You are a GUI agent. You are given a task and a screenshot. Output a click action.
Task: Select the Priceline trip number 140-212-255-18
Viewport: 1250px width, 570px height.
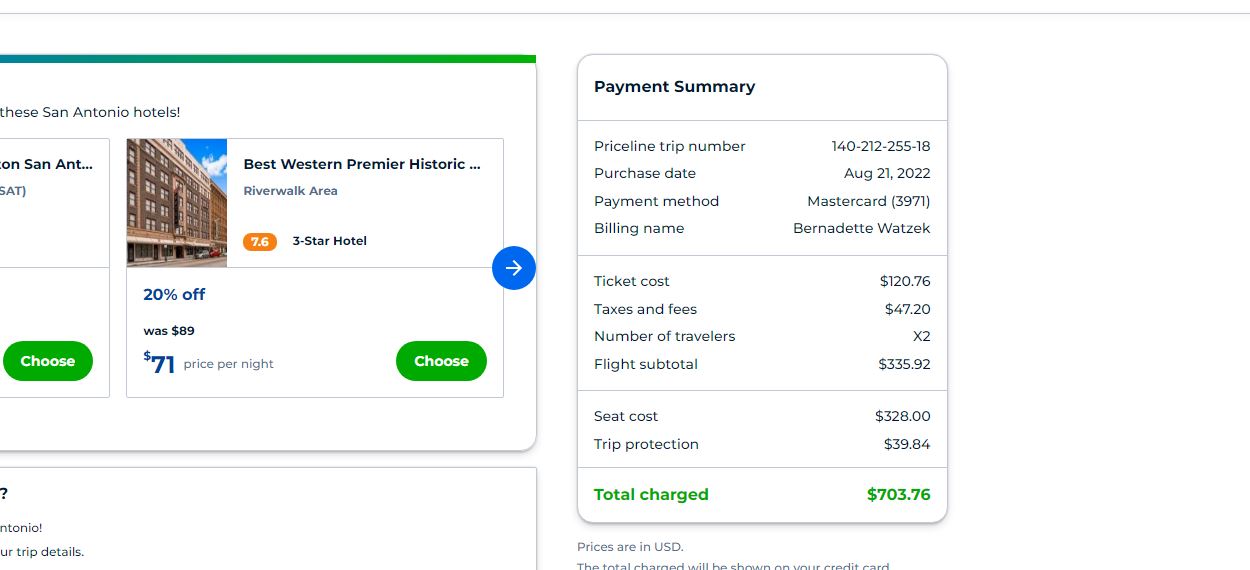[x=881, y=146]
